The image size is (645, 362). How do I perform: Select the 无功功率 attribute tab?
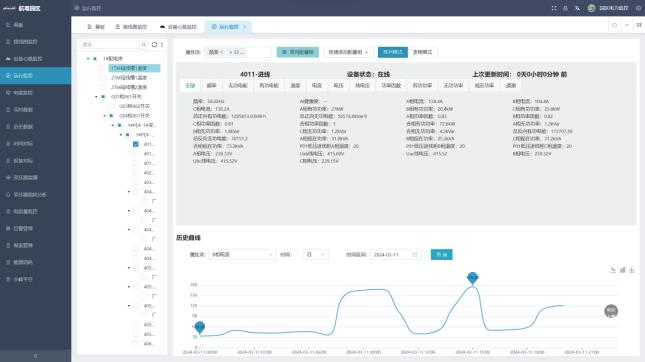(453, 86)
